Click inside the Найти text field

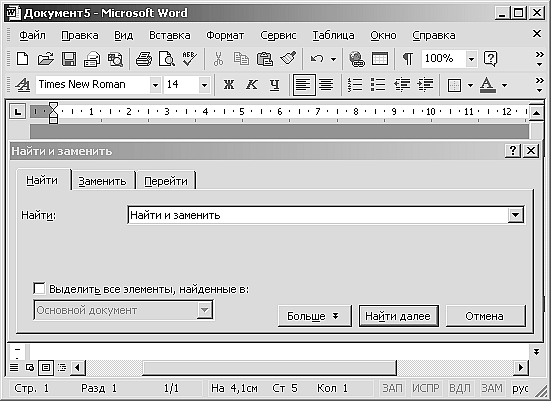318,215
